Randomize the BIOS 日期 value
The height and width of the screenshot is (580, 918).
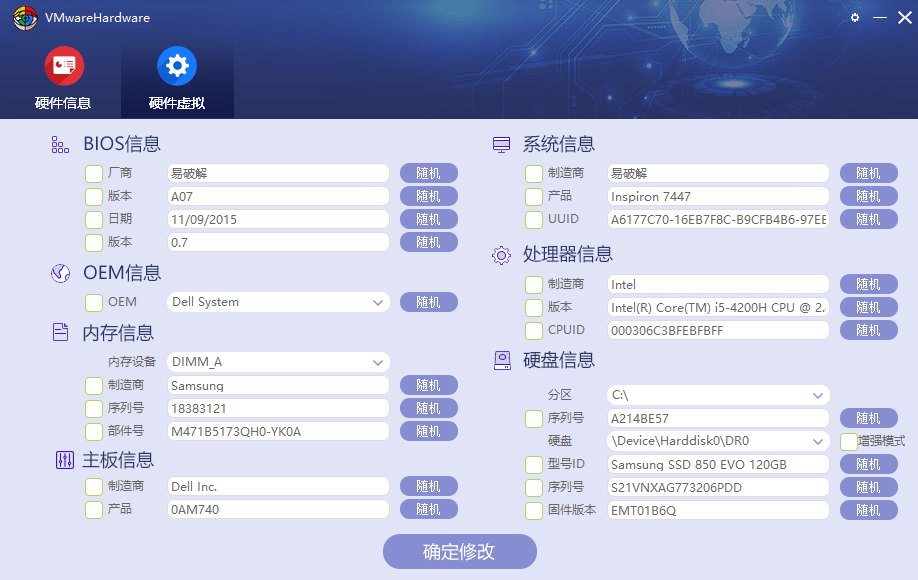[429, 219]
